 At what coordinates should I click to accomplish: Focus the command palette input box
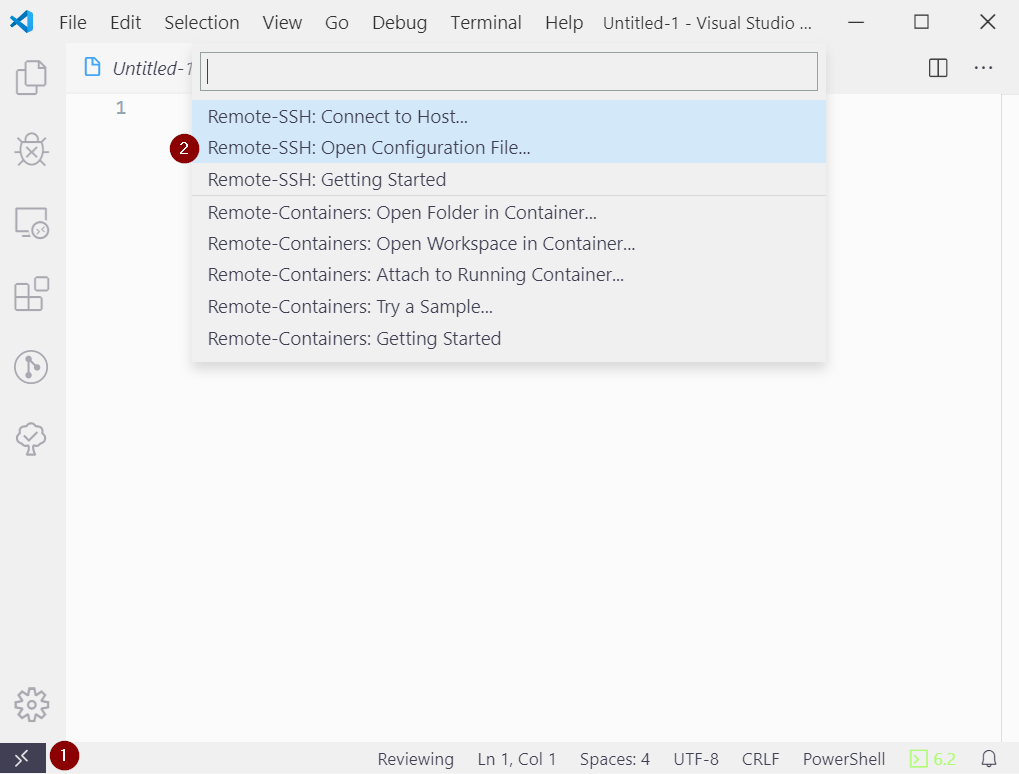509,71
